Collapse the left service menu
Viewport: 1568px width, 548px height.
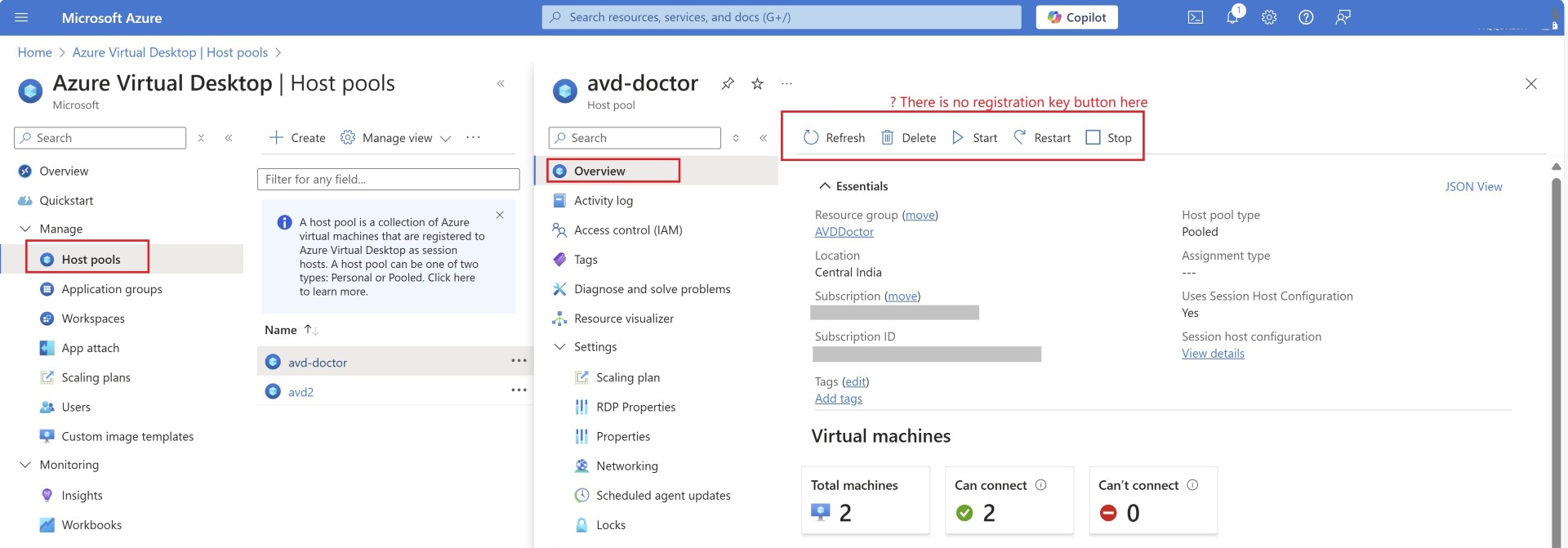tap(229, 138)
